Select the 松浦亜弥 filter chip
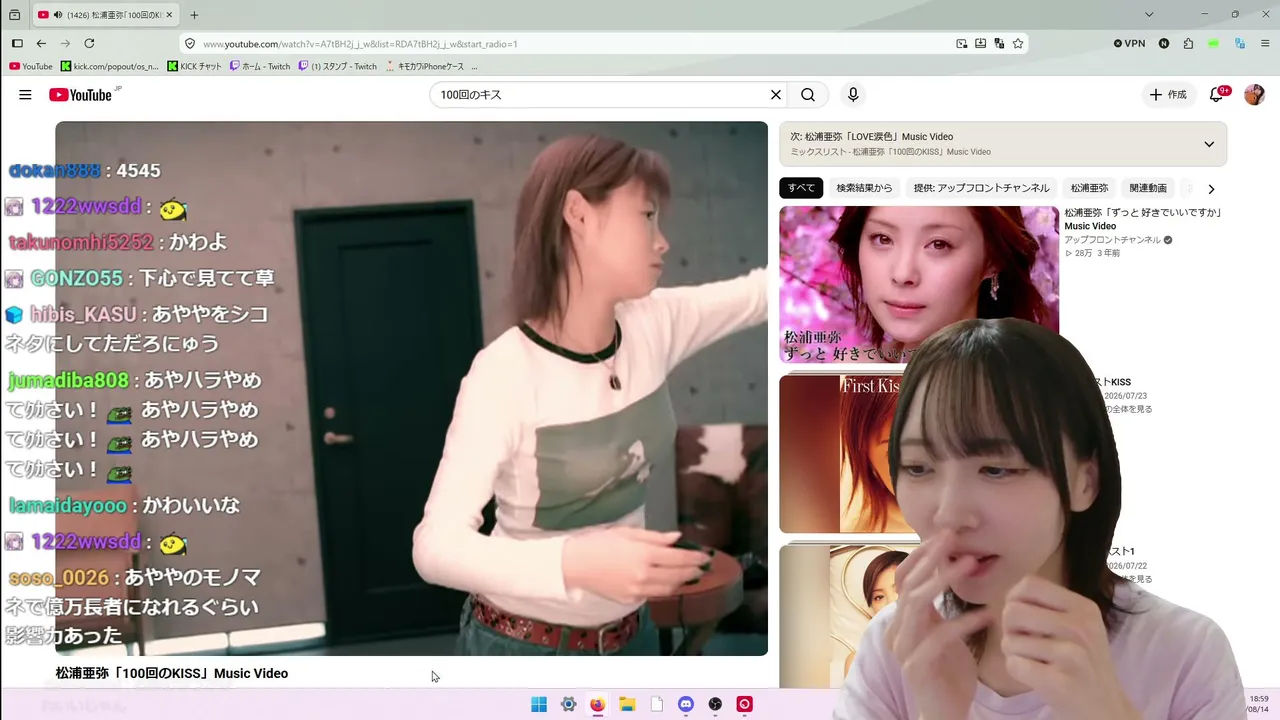This screenshot has width=1280, height=720. pyautogui.click(x=1089, y=188)
